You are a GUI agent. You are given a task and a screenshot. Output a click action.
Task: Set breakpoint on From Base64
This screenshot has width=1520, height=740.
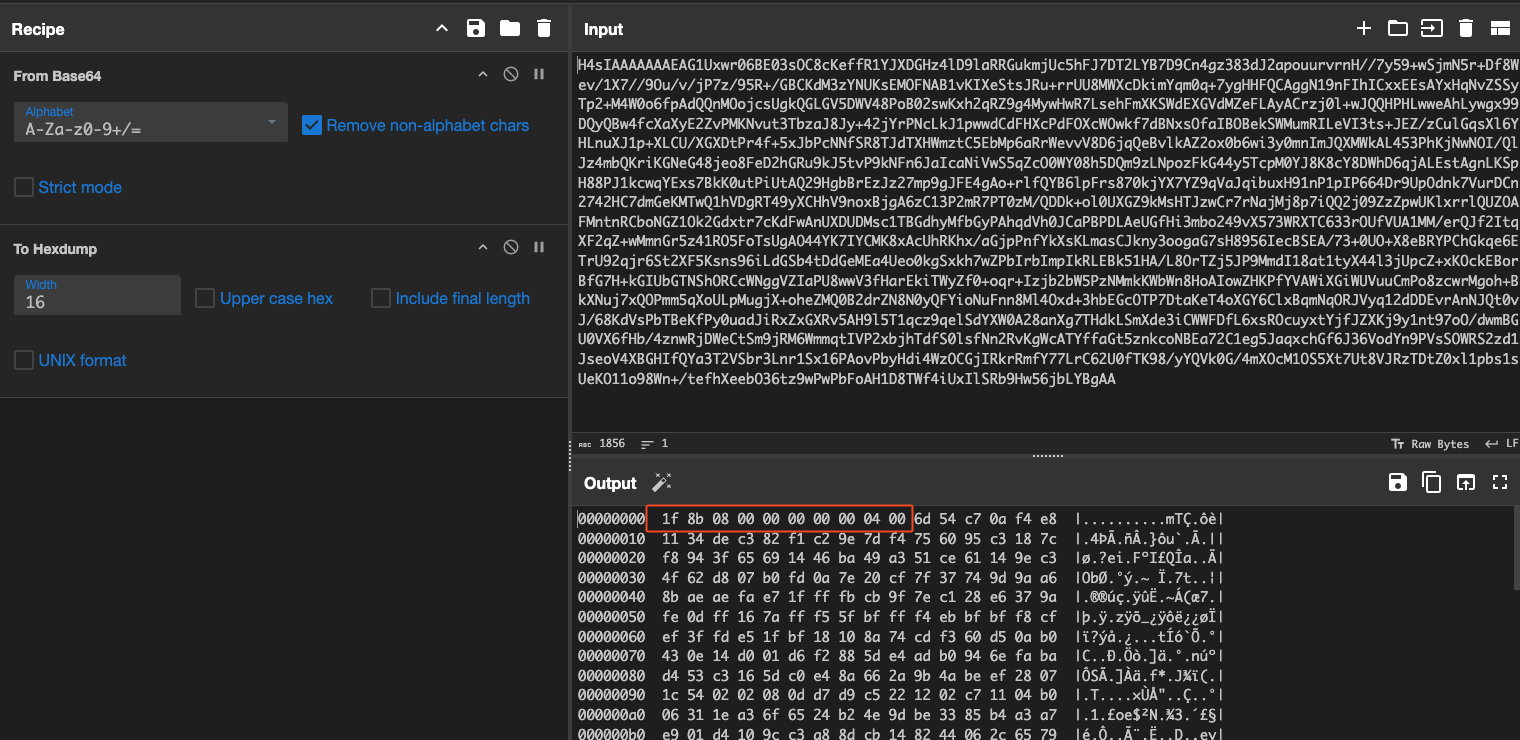point(539,75)
